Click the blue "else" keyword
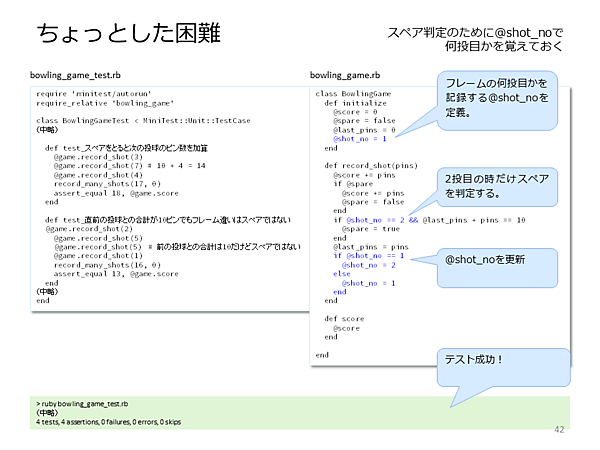The width and height of the screenshot is (600, 450). pyautogui.click(x=342, y=274)
